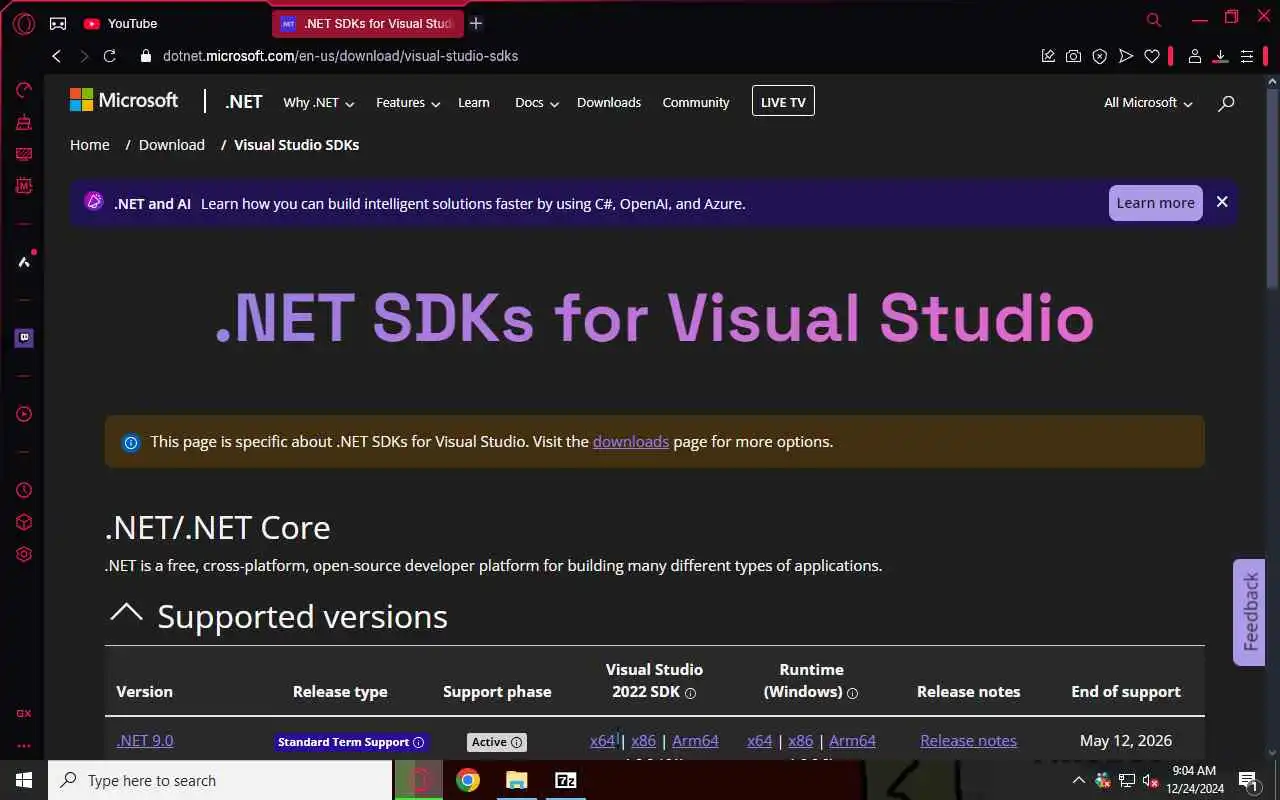
Task: Select the .NET SDKs for Visual Studio tab
Action: click(x=367, y=23)
